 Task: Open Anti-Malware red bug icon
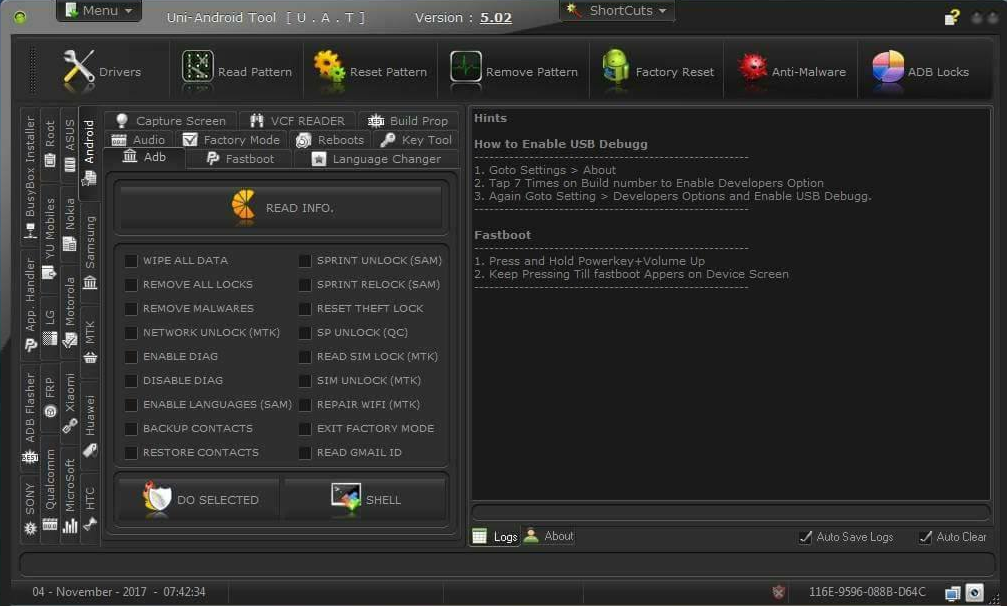pos(752,66)
